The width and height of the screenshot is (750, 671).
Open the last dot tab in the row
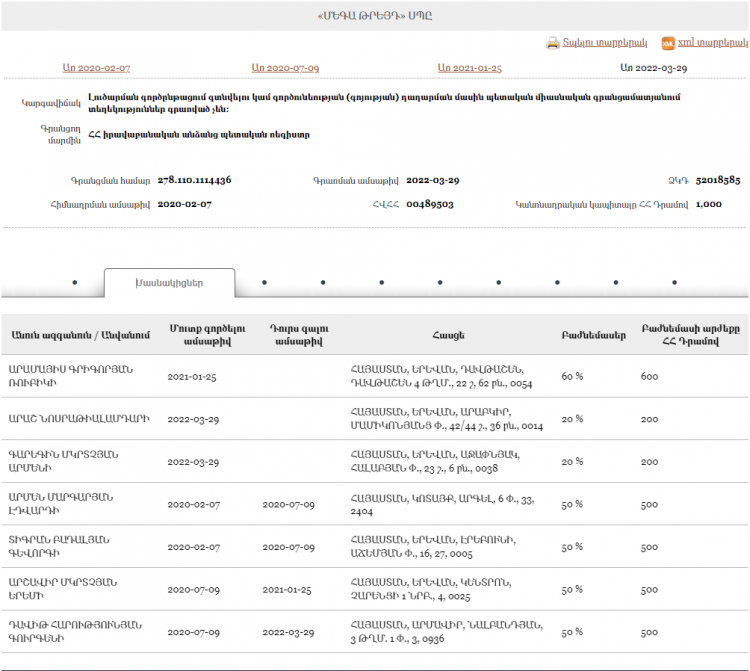point(674,283)
